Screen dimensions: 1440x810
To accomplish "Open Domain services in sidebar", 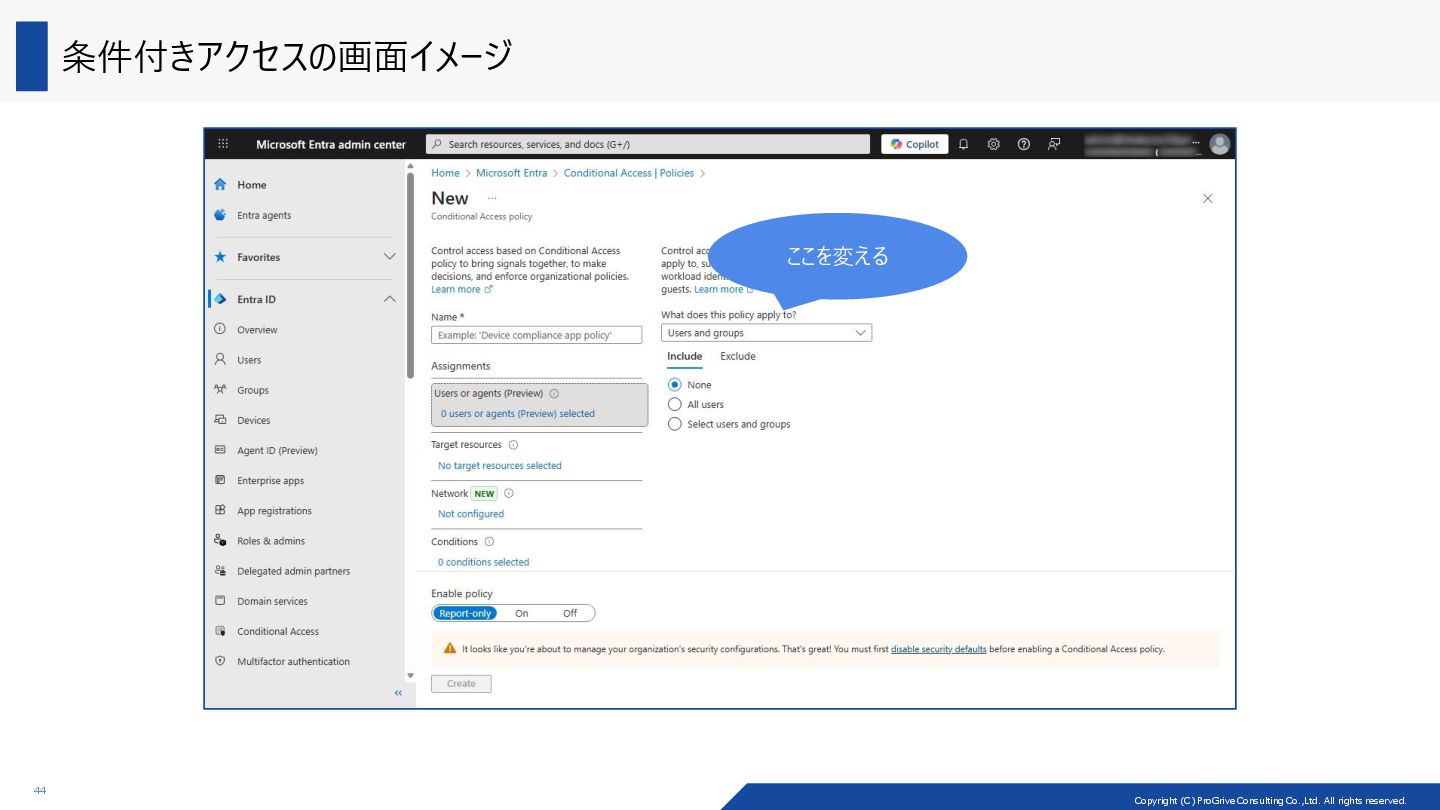I will coord(272,601).
